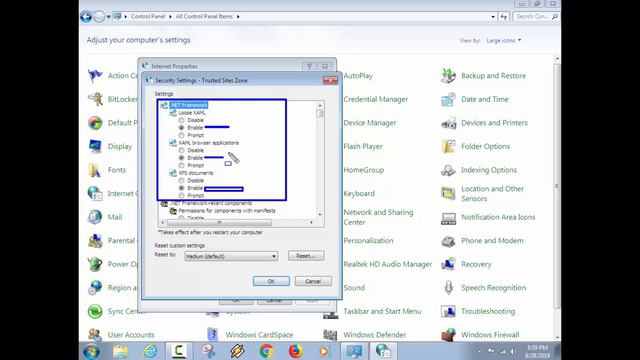Click the Forward navigation button
Viewport: 640px width, 360px height.
coord(99,17)
